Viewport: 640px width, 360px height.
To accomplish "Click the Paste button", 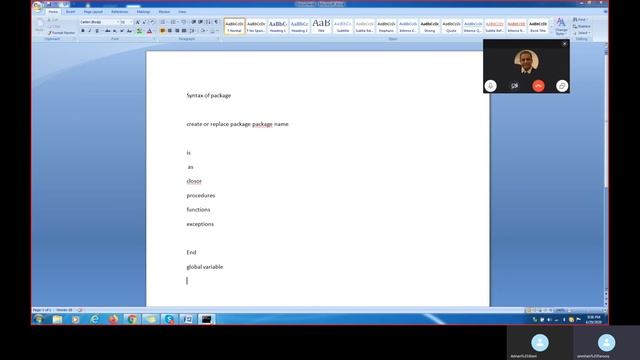I will (x=40, y=25).
